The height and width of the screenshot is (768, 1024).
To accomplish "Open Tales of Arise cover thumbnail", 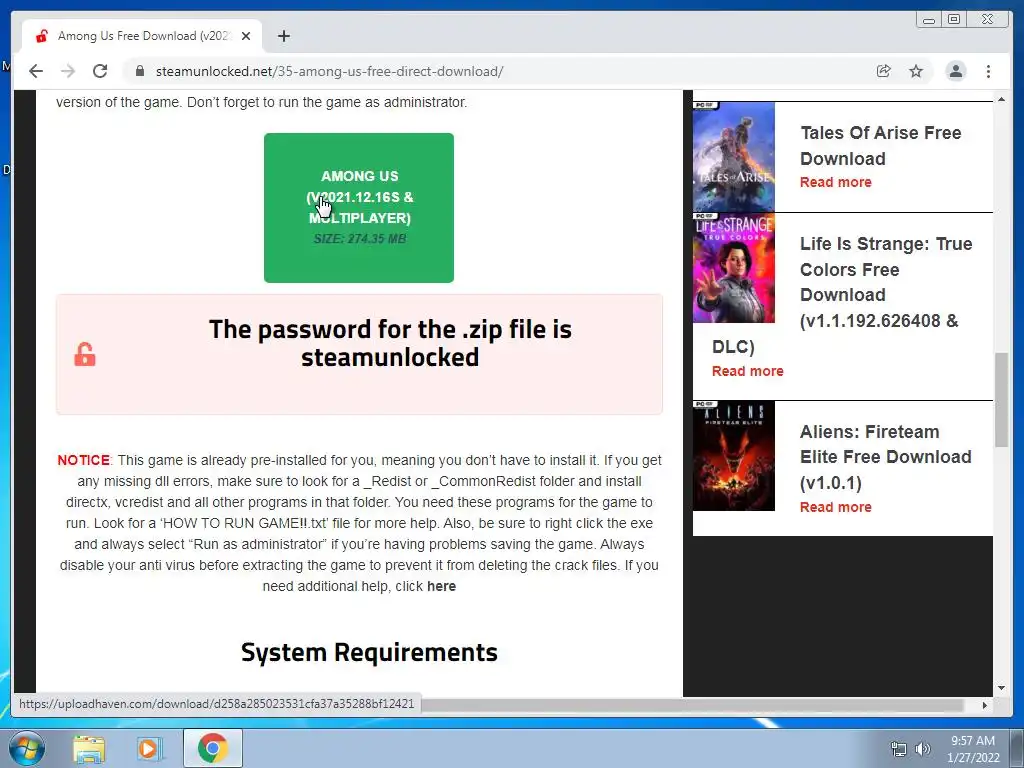I will 733,157.
